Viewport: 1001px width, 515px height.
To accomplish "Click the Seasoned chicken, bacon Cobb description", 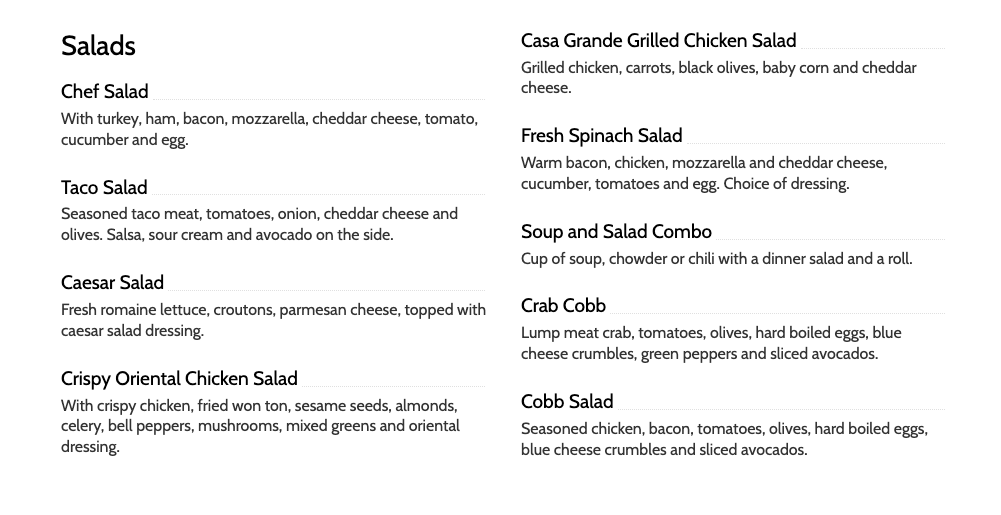I will click(x=725, y=439).
